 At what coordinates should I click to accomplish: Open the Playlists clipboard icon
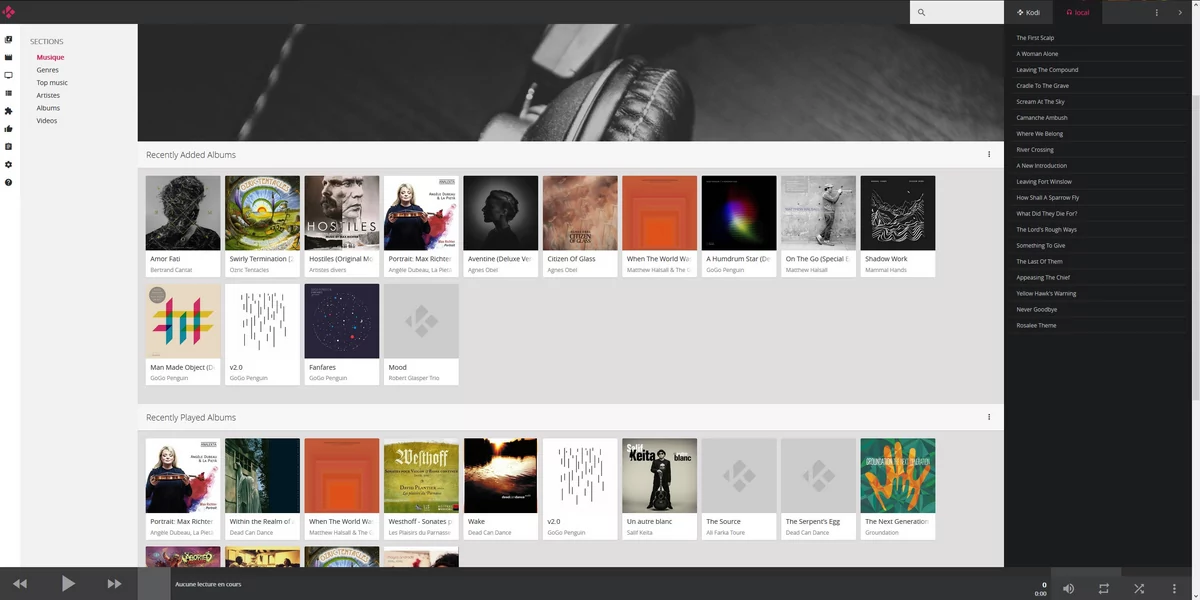9,147
